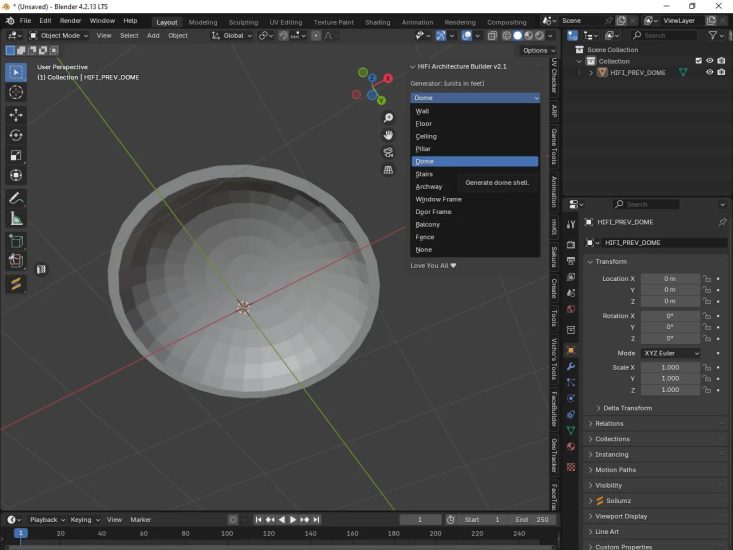This screenshot has height=550, width=733.
Task: Click frame 1 marker on the timeline
Action: (x=20, y=534)
